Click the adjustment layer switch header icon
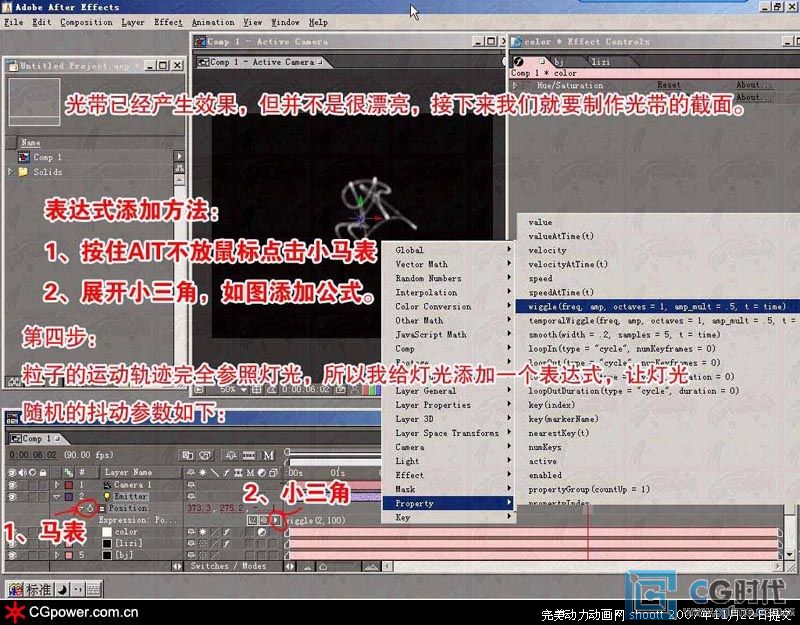This screenshot has width=800, height=625. 262,473
